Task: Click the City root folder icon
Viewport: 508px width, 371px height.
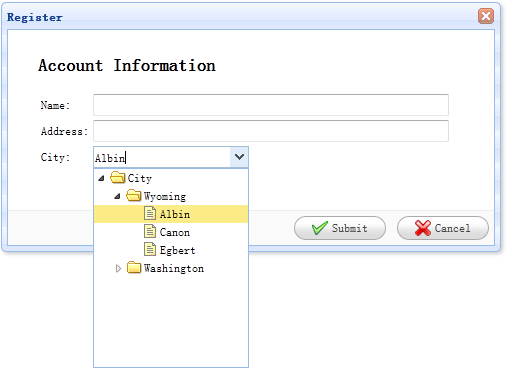Action: coord(117,178)
